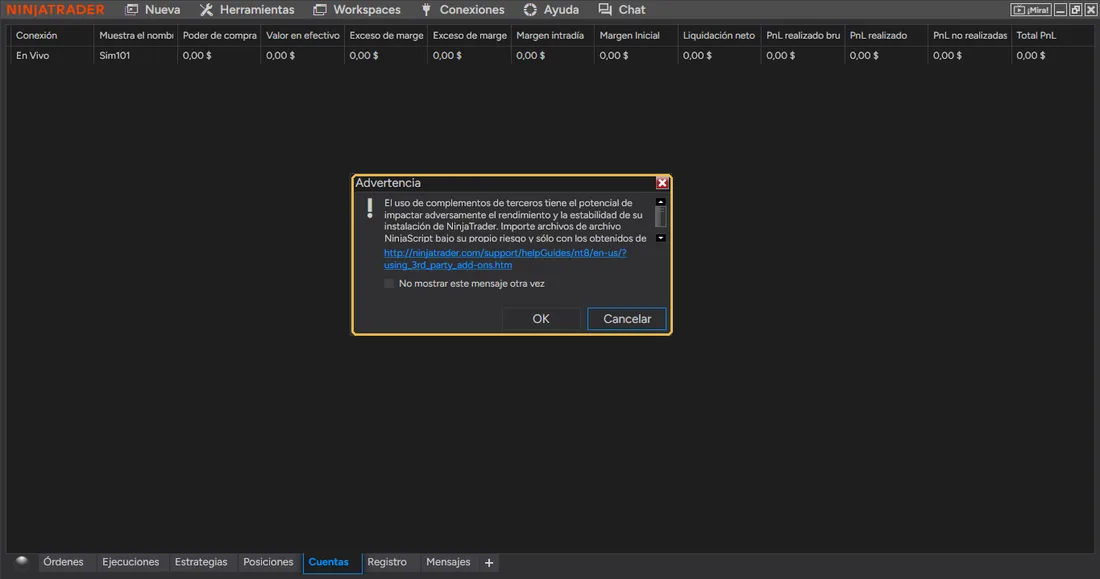Switch to the Posiciones tab

[x=268, y=562]
